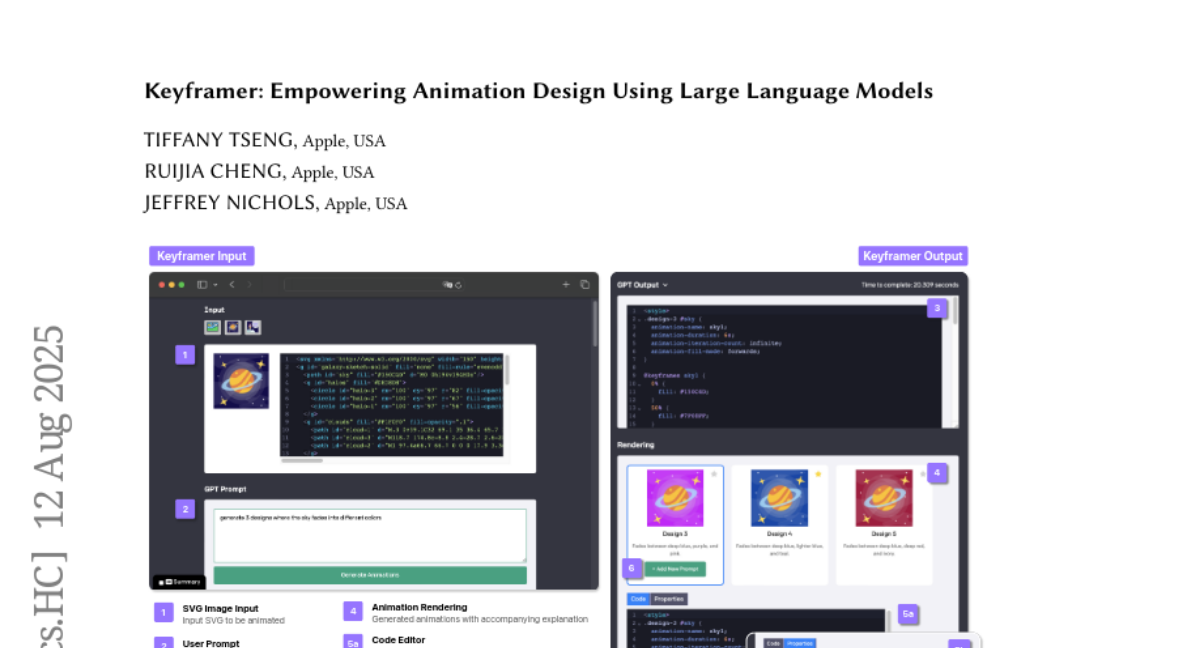The width and height of the screenshot is (1200, 648).
Task: Star the Design 3 animation
Action: 714,474
